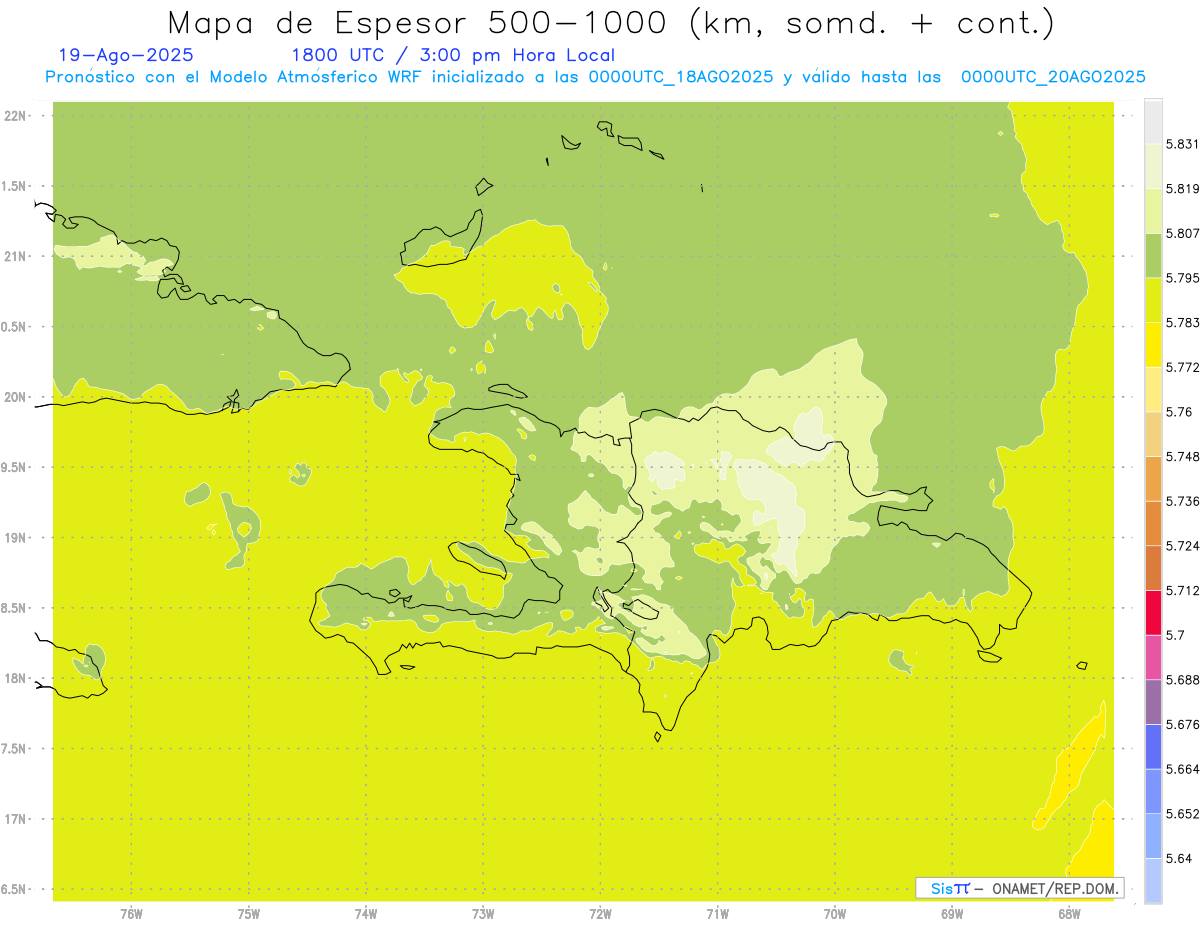Image resolution: width=1200 pixels, height=927 pixels.
Task: Click the longitude label "69W"
Action: pos(952,914)
